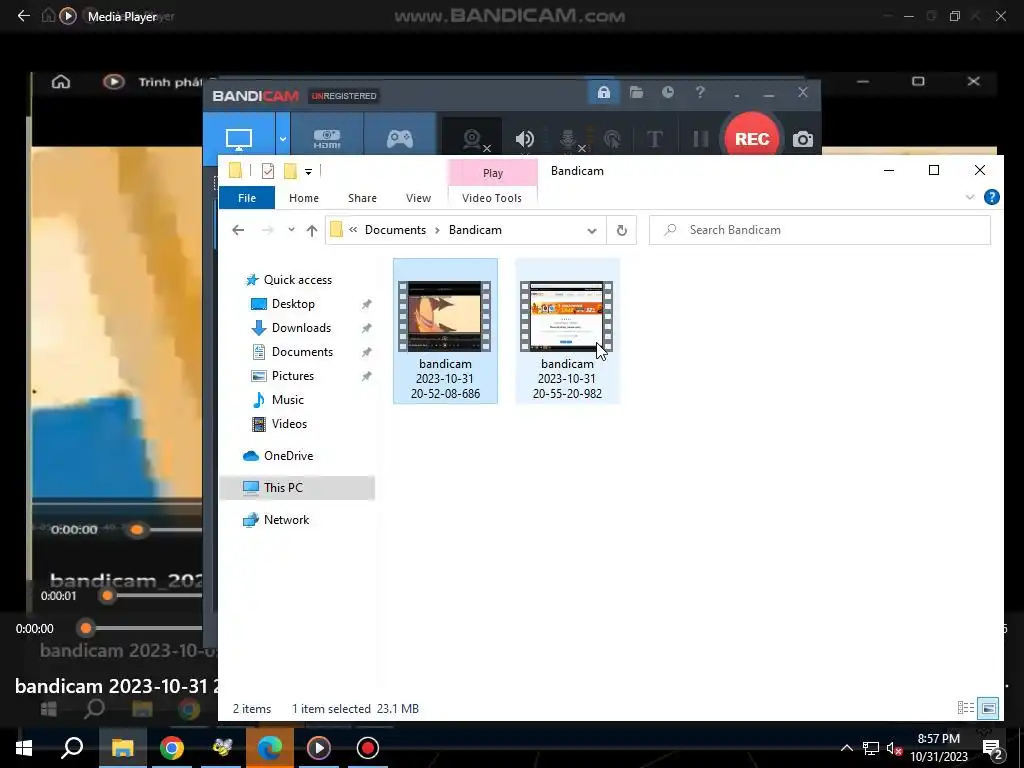Open Customize Quick Access Toolbar dropdown
The height and width of the screenshot is (768, 1024).
[x=308, y=172]
